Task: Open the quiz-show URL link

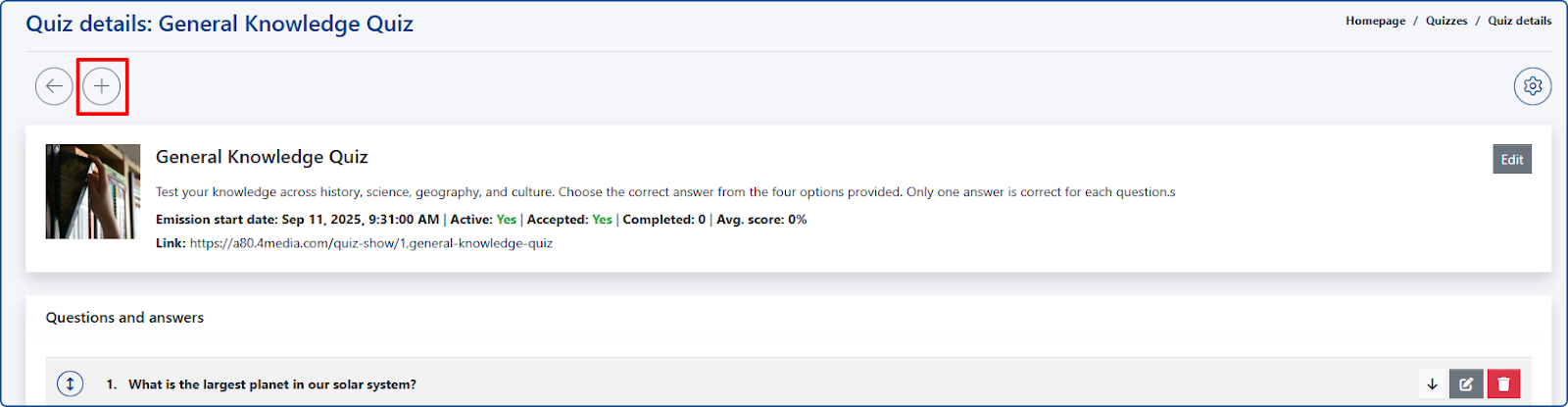Action: [370, 243]
